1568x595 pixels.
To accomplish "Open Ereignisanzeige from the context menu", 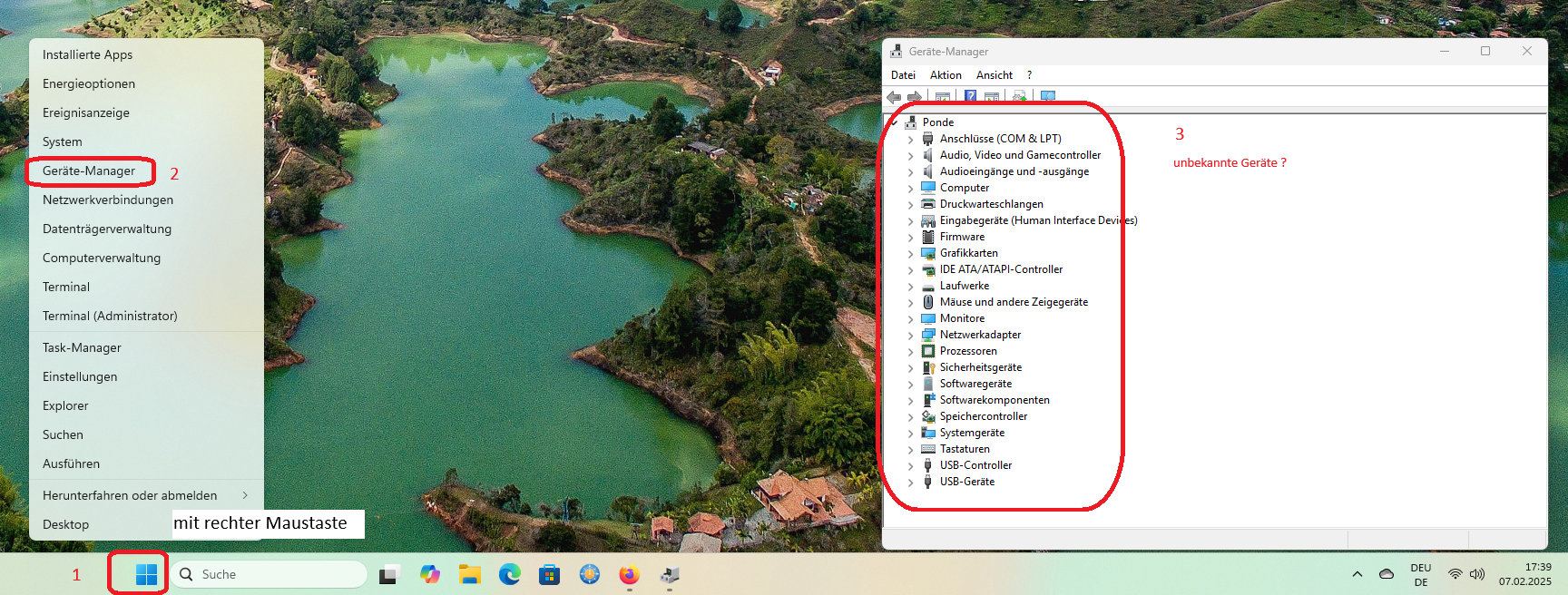I will coord(146,112).
